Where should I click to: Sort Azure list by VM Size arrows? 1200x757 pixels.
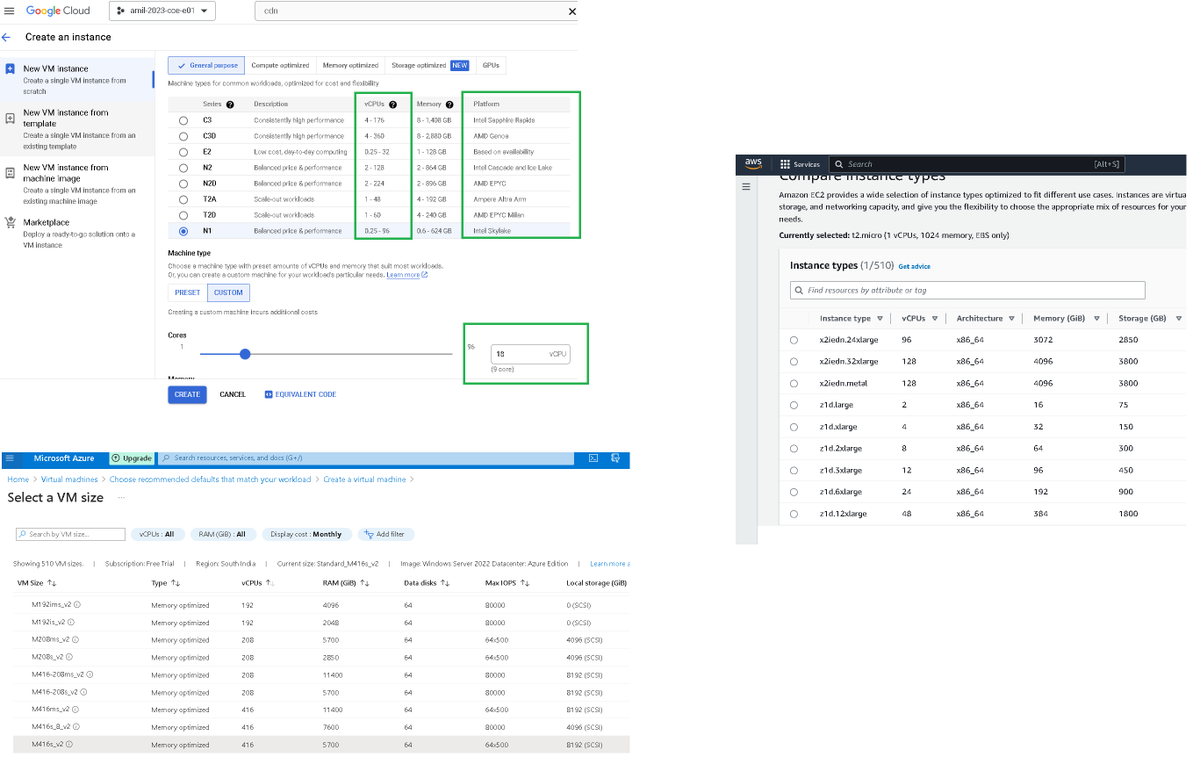point(52,582)
